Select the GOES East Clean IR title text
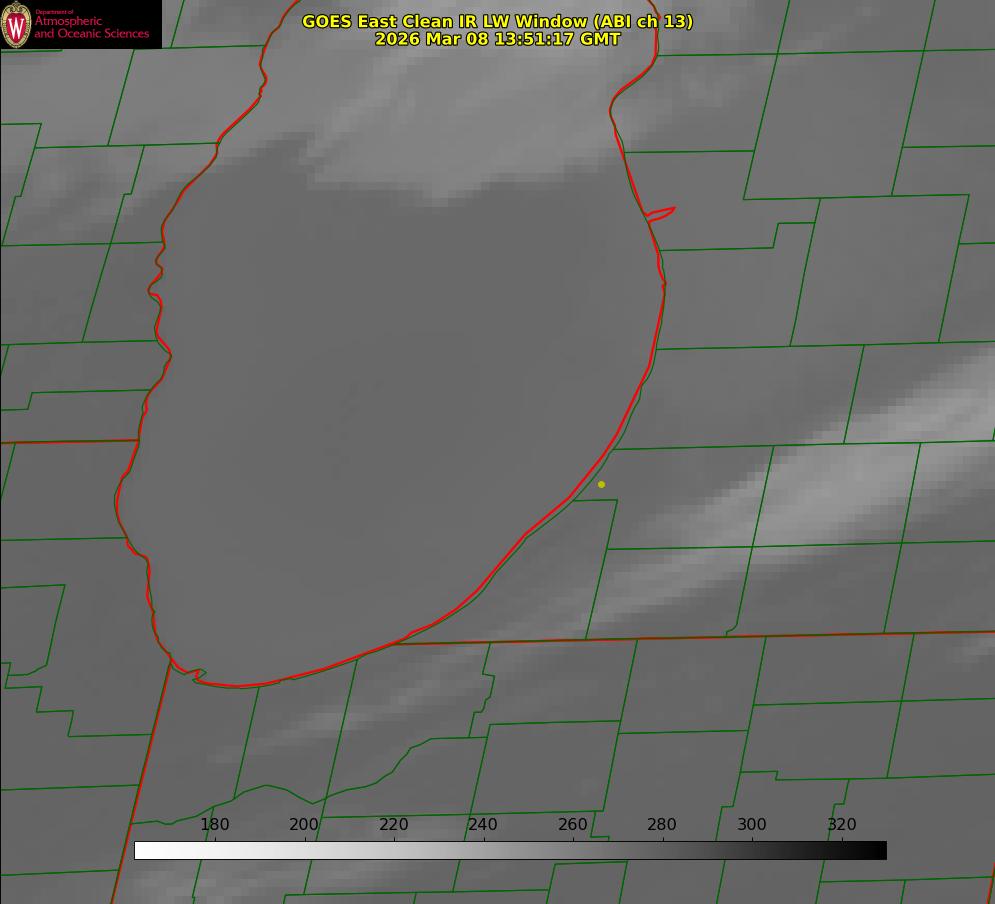Viewport: 995px width, 904px height. [497, 21]
